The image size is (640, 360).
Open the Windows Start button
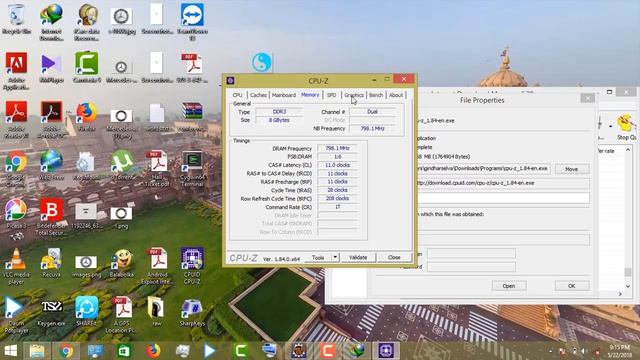click(x=11, y=350)
